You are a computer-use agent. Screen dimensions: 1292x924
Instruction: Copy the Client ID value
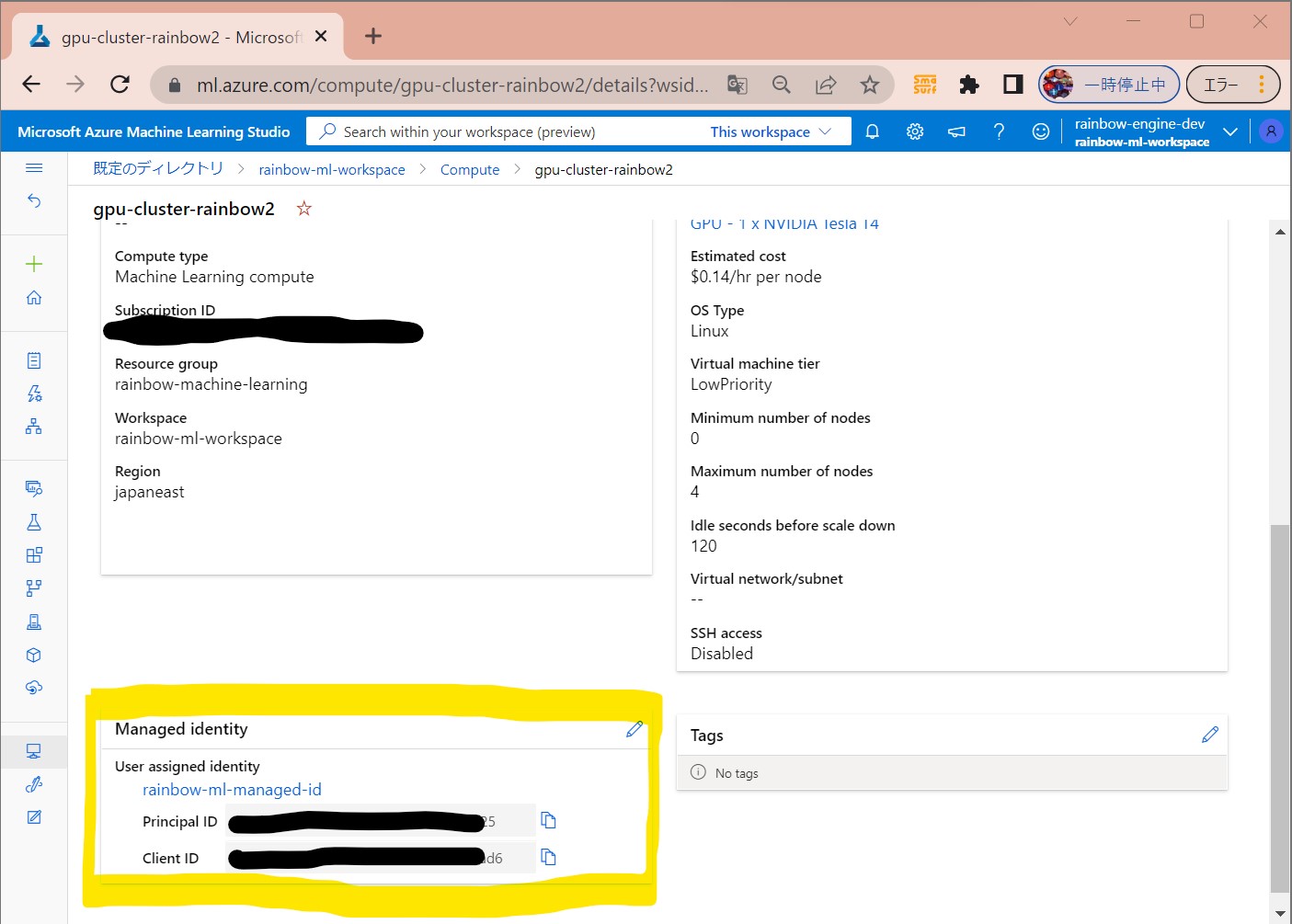point(549,857)
